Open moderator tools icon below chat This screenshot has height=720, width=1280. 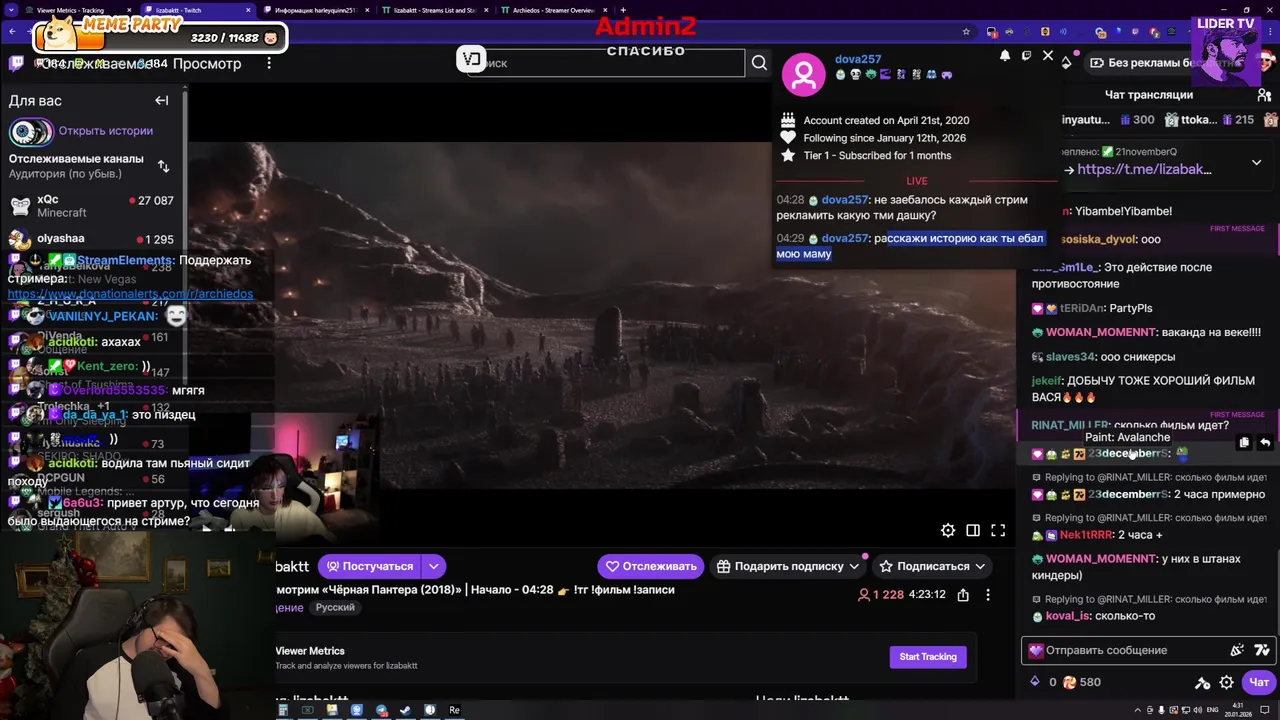click(1202, 683)
